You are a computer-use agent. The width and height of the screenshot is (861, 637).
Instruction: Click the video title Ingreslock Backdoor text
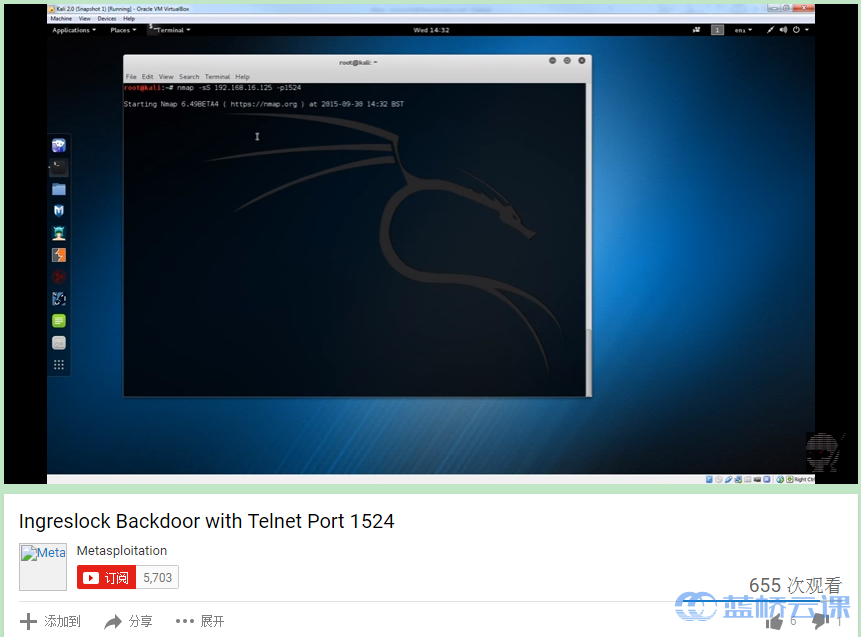tap(206, 521)
